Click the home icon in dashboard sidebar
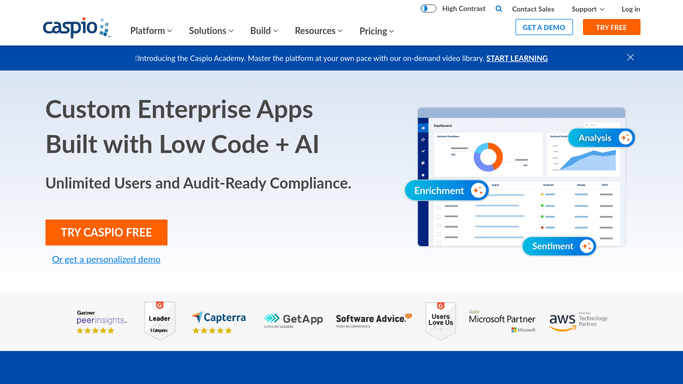 coord(423,128)
